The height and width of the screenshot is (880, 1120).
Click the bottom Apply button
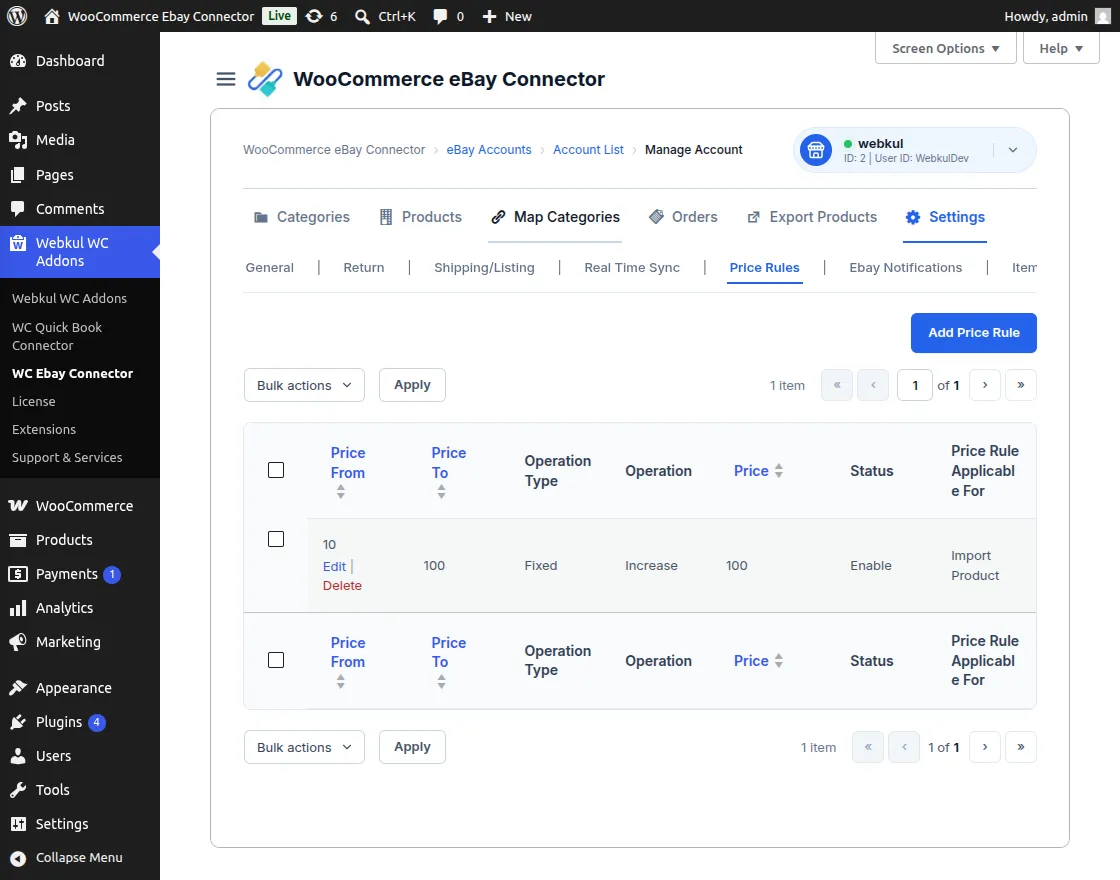[x=412, y=747]
